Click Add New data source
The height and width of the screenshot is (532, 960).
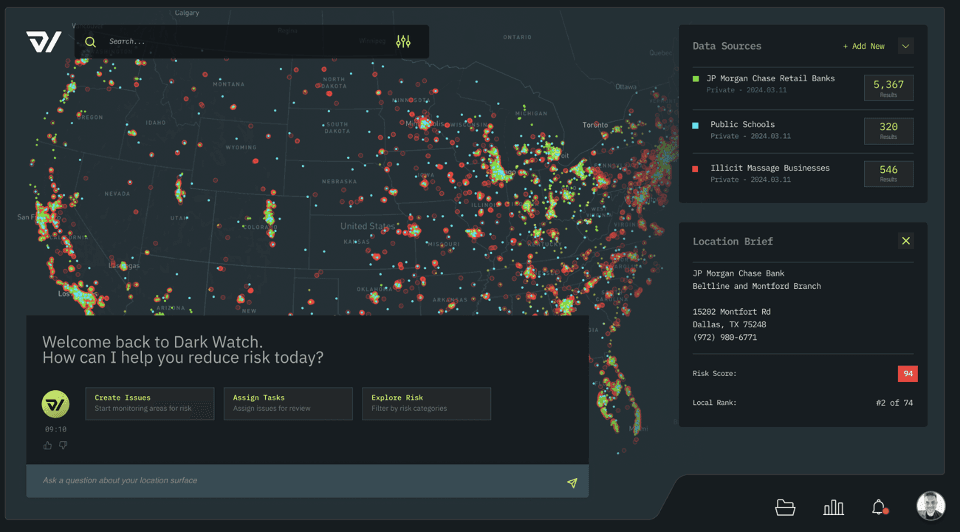coord(864,46)
